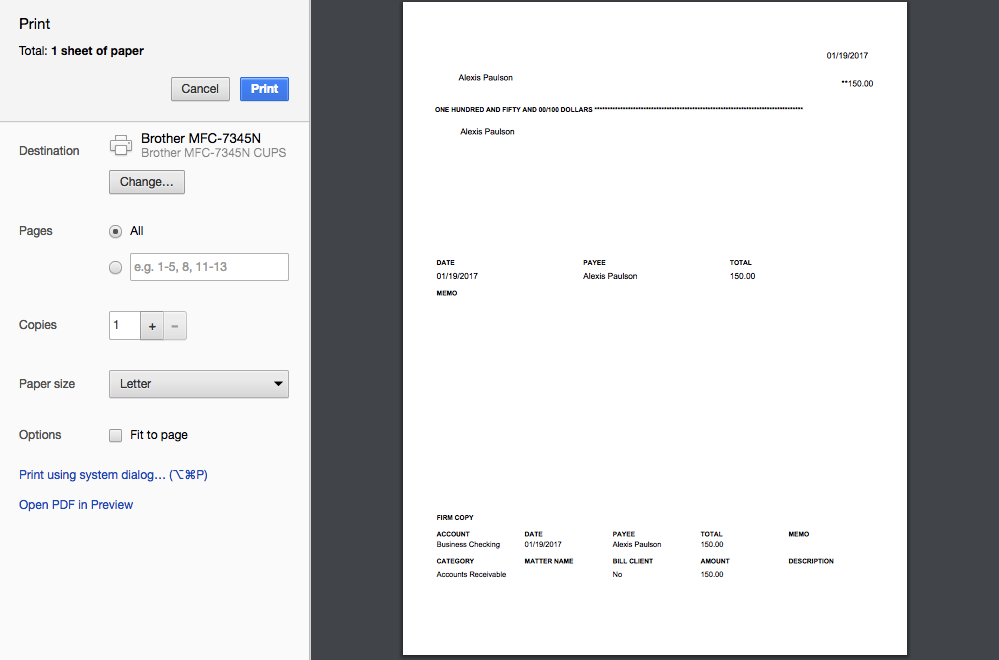This screenshot has height=660, width=999.
Task: Click the Accounts Receivable category in preview
Action: click(471, 575)
